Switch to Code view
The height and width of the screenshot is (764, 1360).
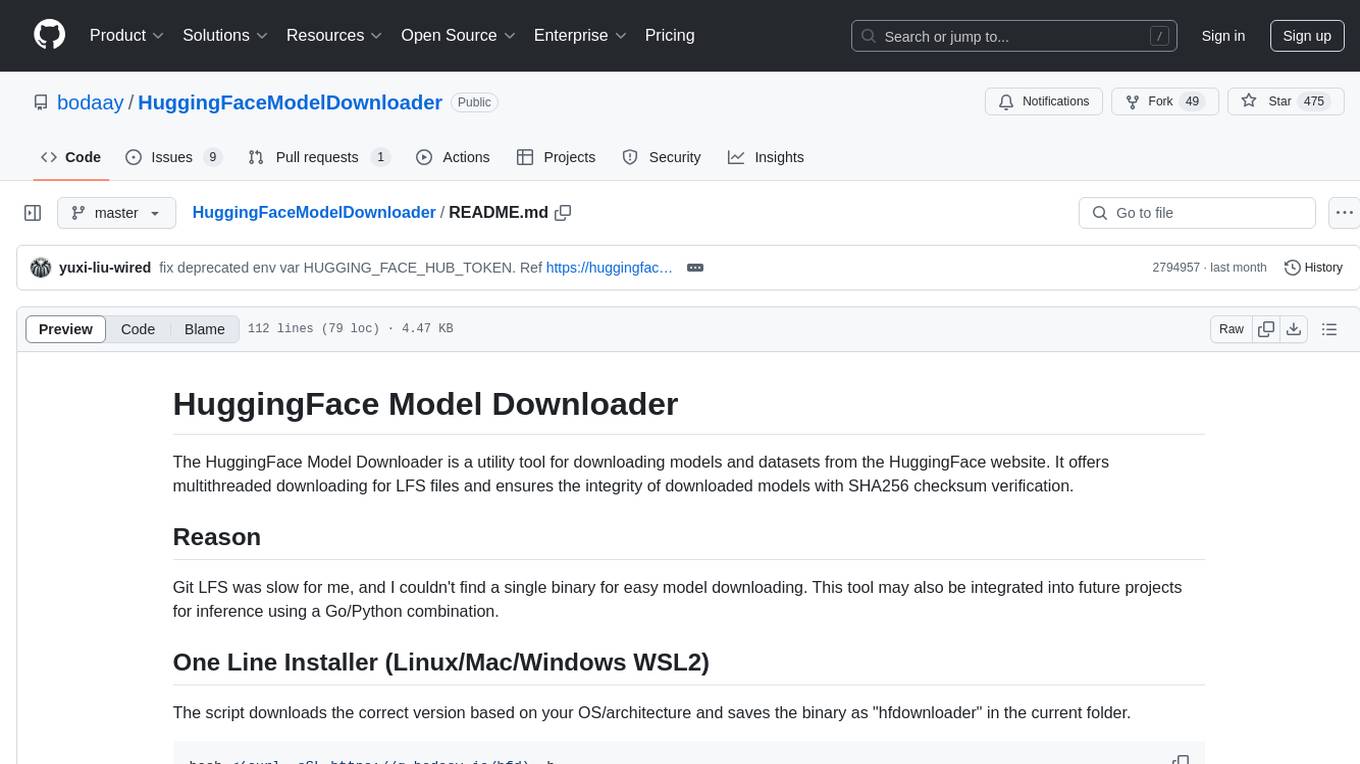tap(138, 329)
